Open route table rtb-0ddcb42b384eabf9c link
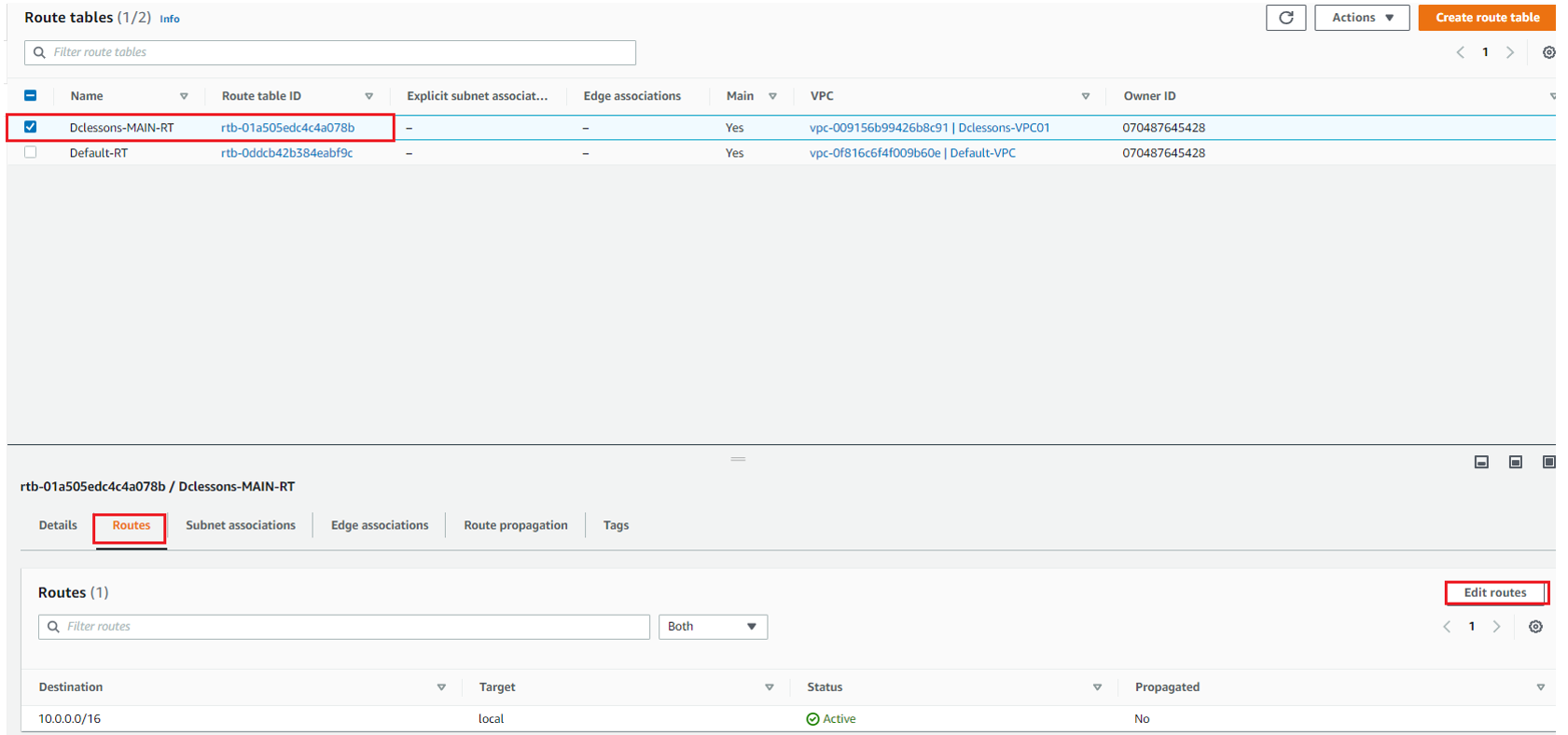The width and height of the screenshot is (1568, 735). 286,153
